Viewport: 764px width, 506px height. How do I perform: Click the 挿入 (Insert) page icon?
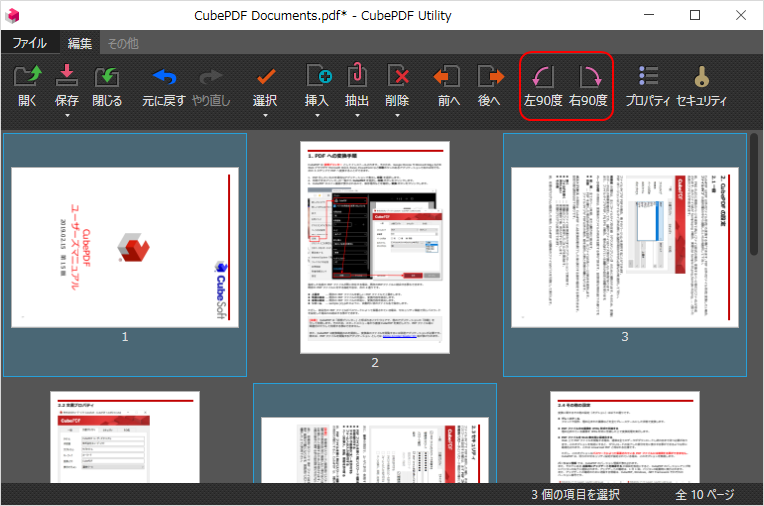(x=319, y=76)
